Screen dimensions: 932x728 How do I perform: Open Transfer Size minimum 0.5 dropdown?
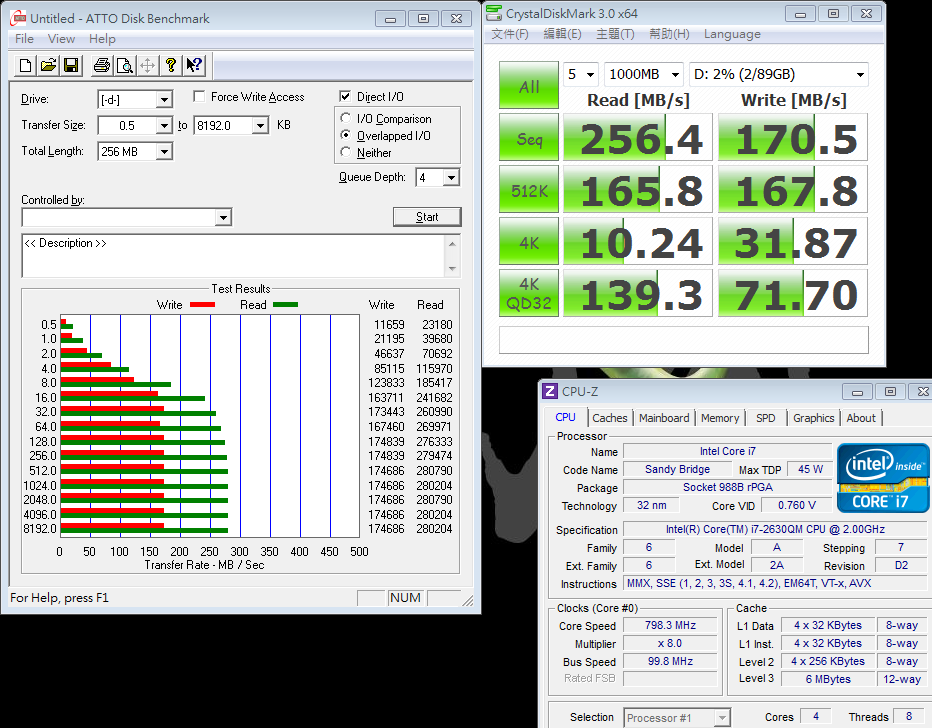pos(165,125)
